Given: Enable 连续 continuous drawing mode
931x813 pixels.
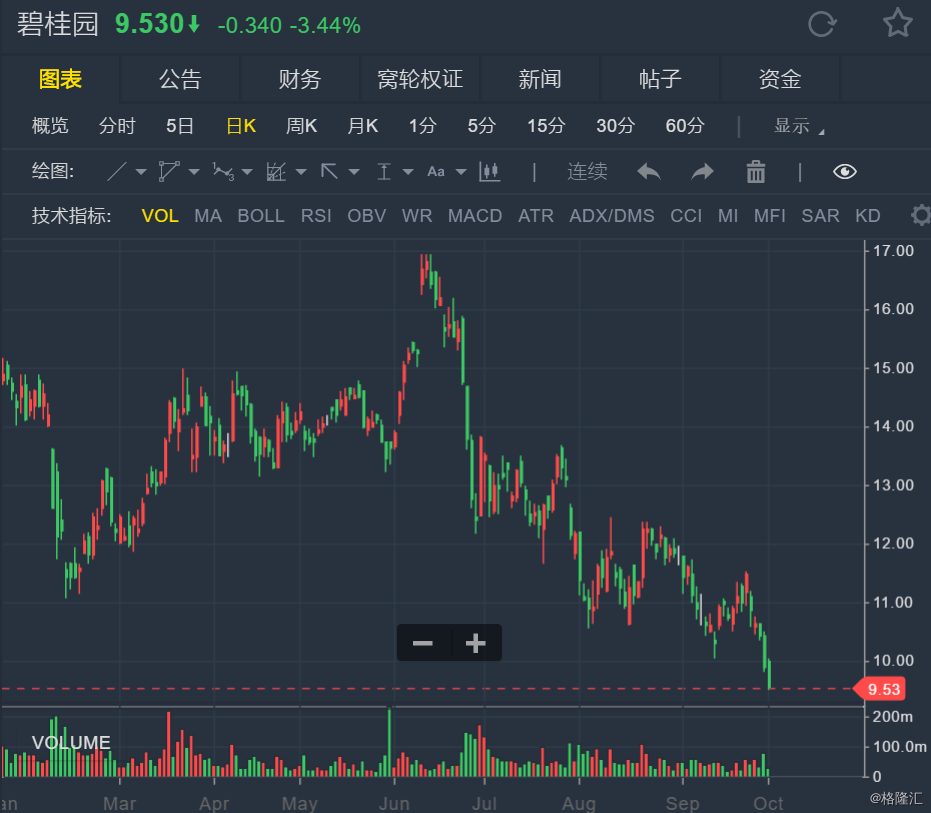Looking at the screenshot, I should coord(587,172).
